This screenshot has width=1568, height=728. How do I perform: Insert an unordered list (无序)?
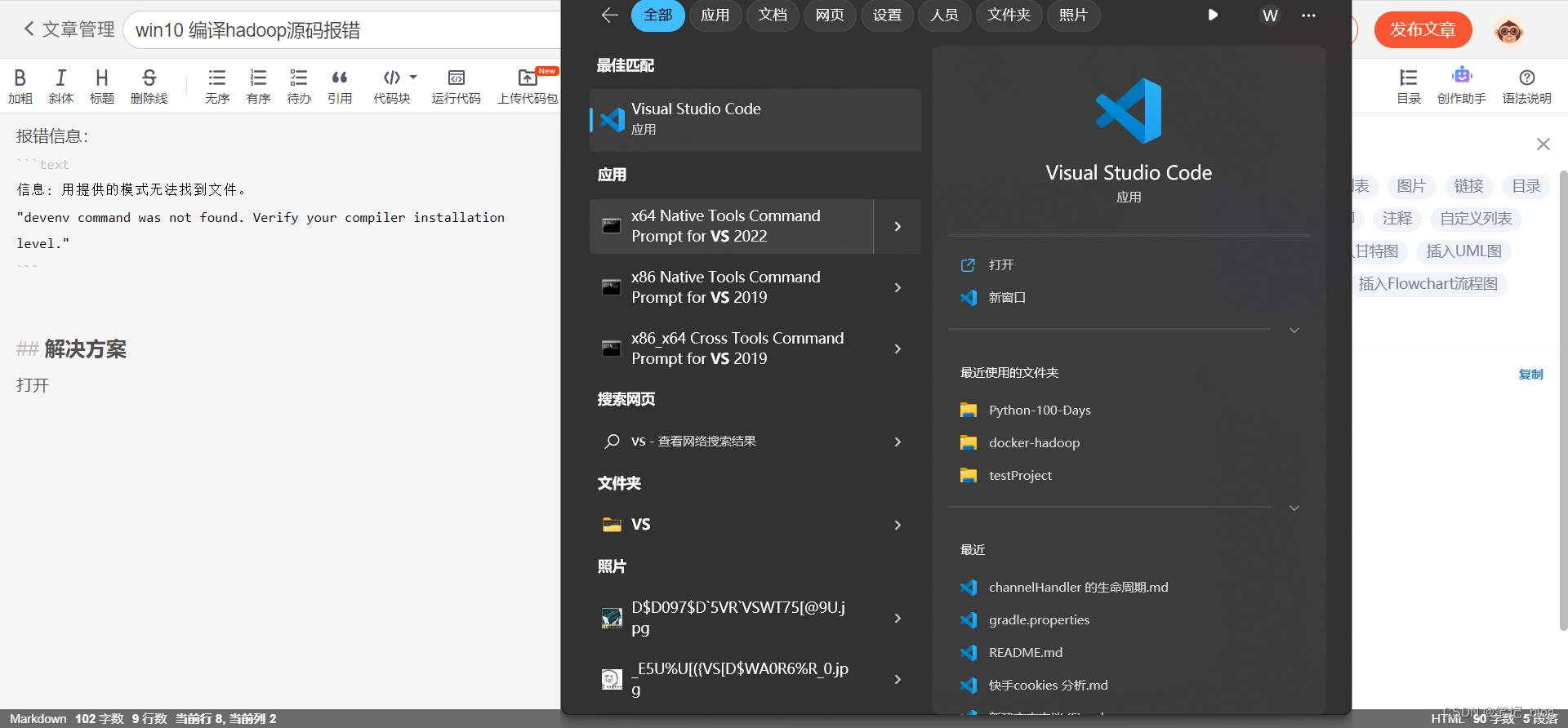coord(217,87)
